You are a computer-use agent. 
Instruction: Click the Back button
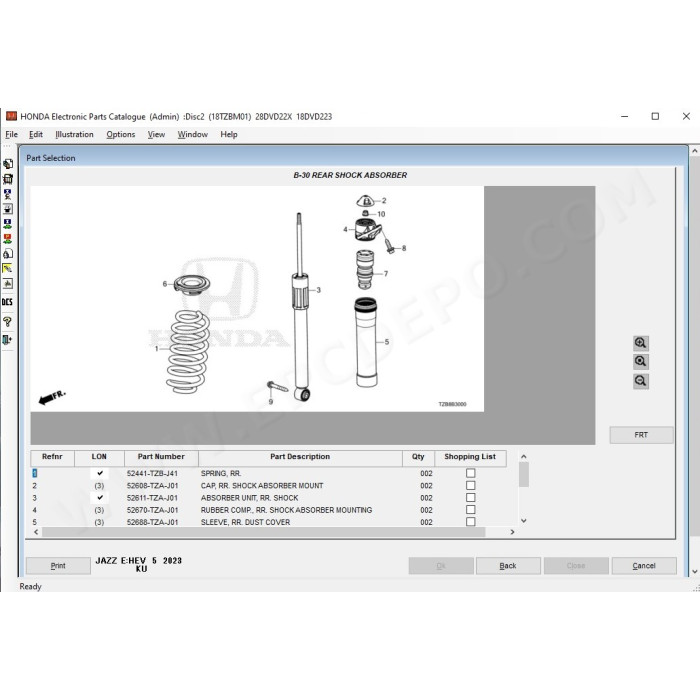pos(508,566)
